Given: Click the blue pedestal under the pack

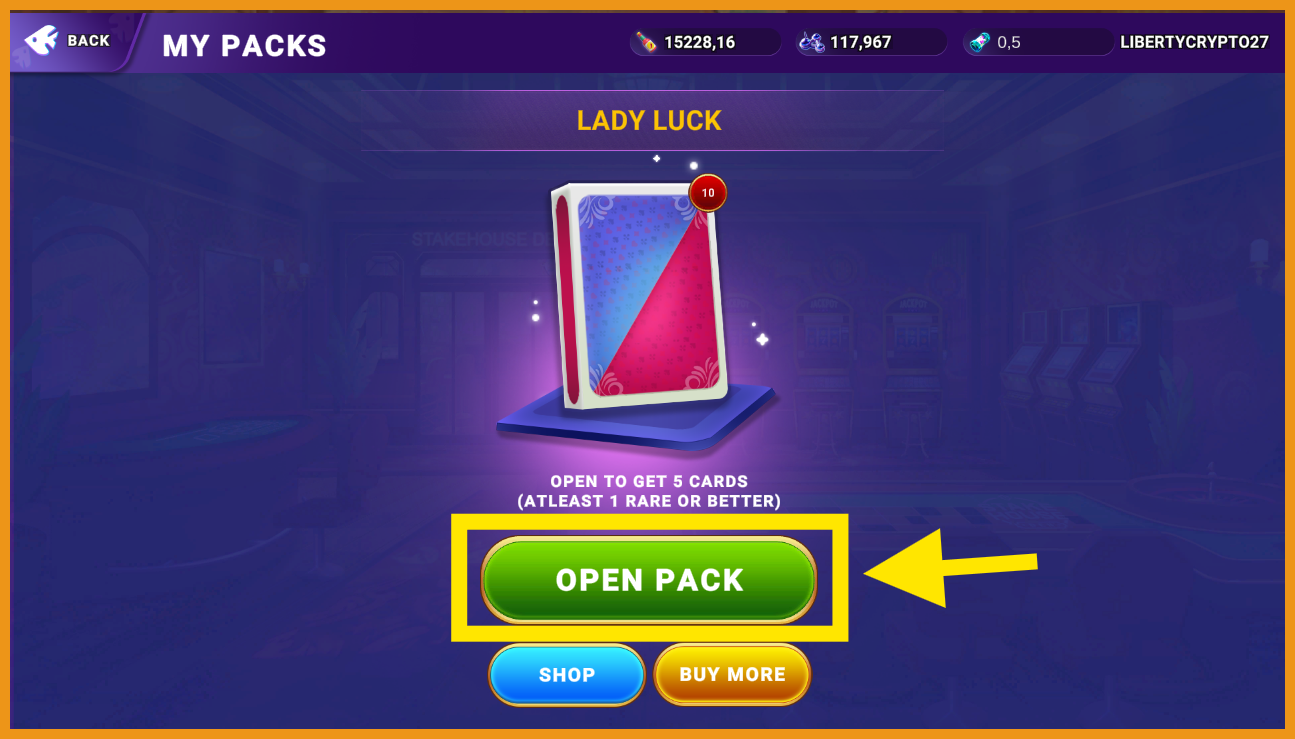Looking at the screenshot, I should (636, 415).
